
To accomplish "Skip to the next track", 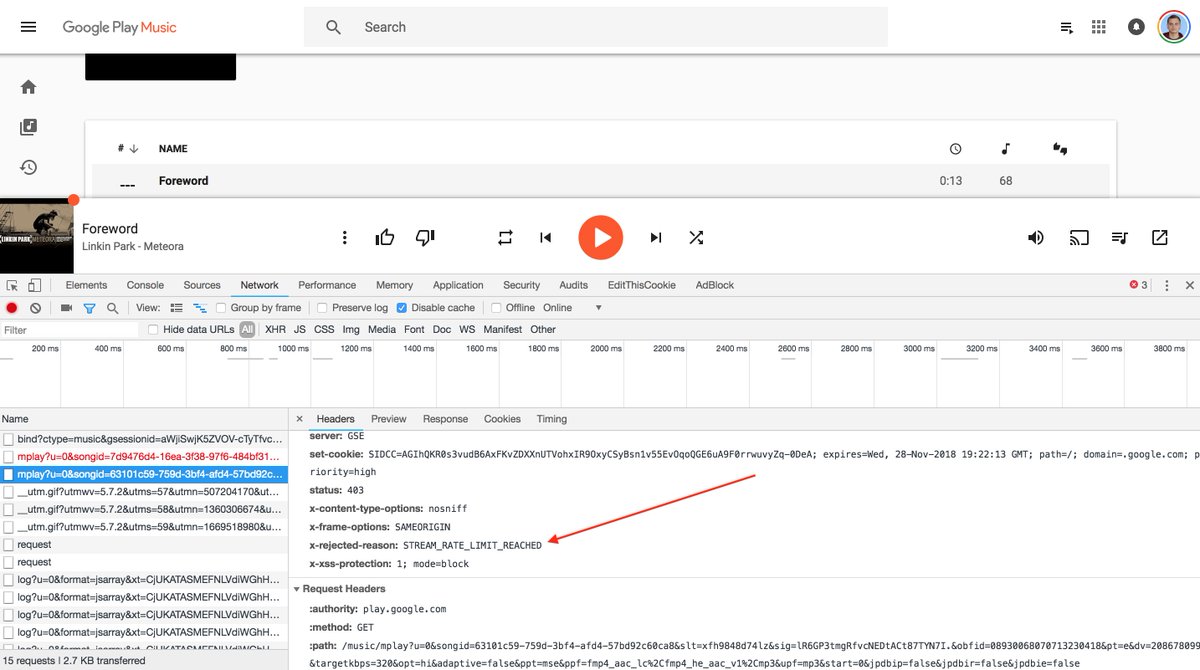I will [x=656, y=237].
